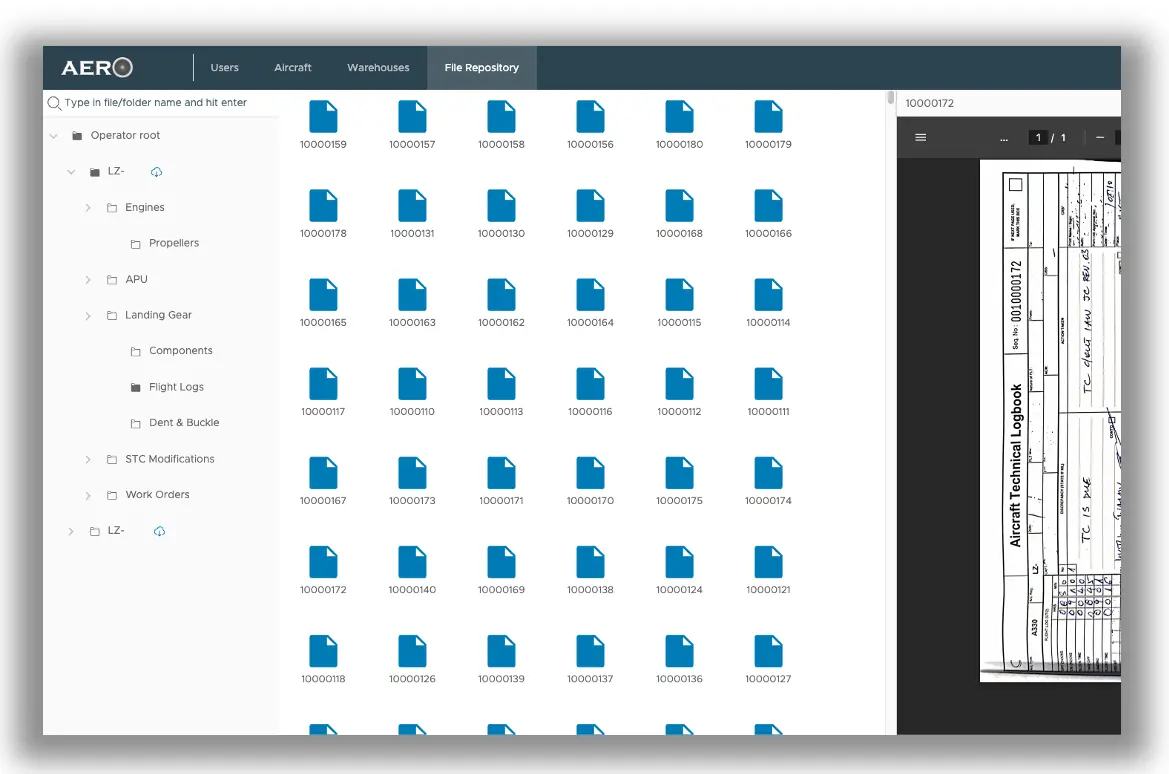Click the PDF zoom out minus button
This screenshot has width=1169, height=774.
[1100, 138]
